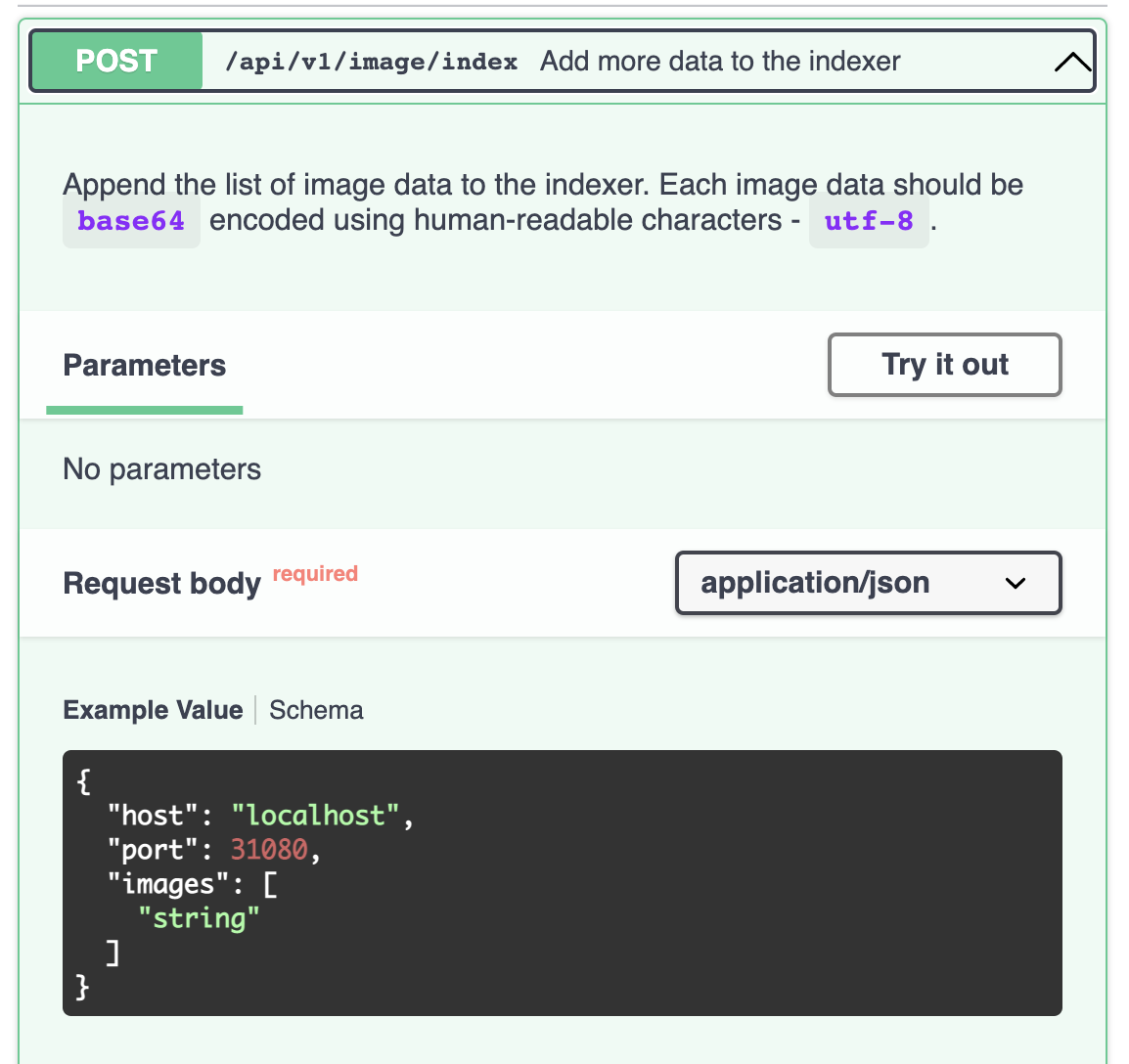Click the Request body heading
Viewport: 1129px width, 1064px height.
(161, 584)
